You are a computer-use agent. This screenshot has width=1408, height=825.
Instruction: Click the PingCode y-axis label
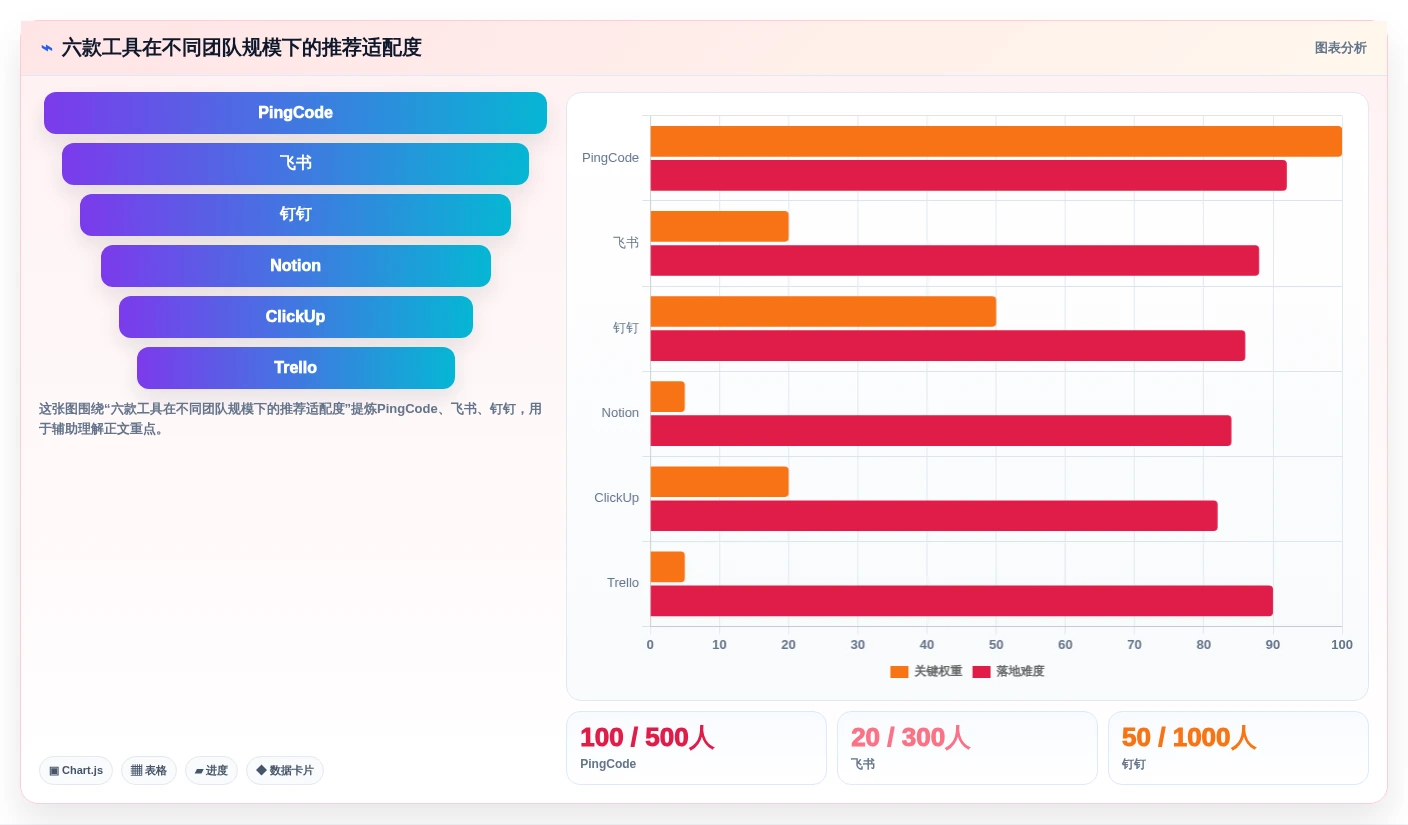point(610,158)
